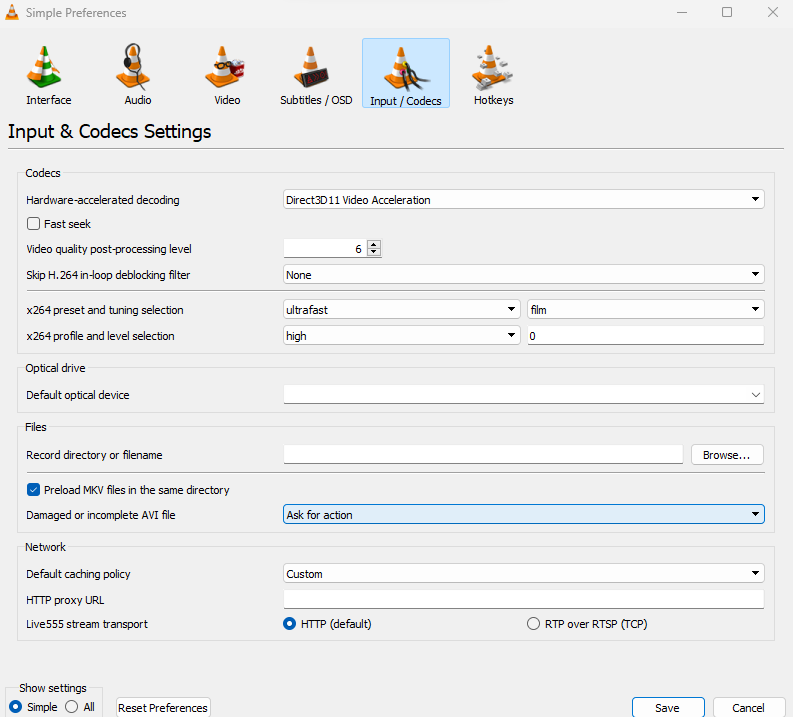Cancel the preferences dialog

tap(748, 707)
